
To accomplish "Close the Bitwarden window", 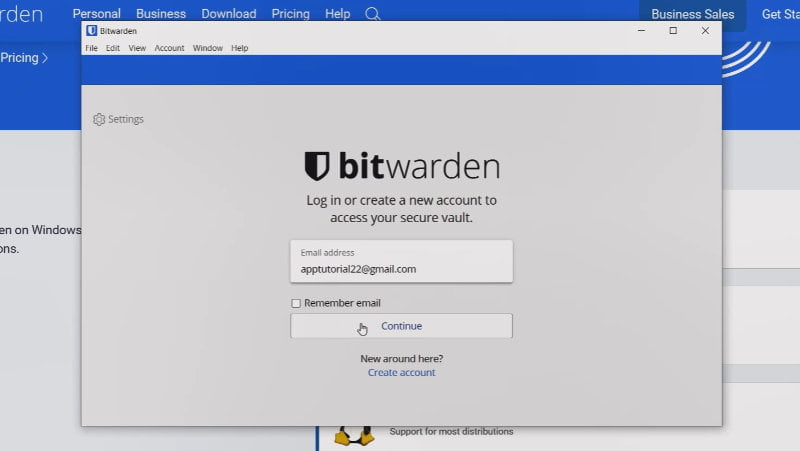I will [x=705, y=31].
